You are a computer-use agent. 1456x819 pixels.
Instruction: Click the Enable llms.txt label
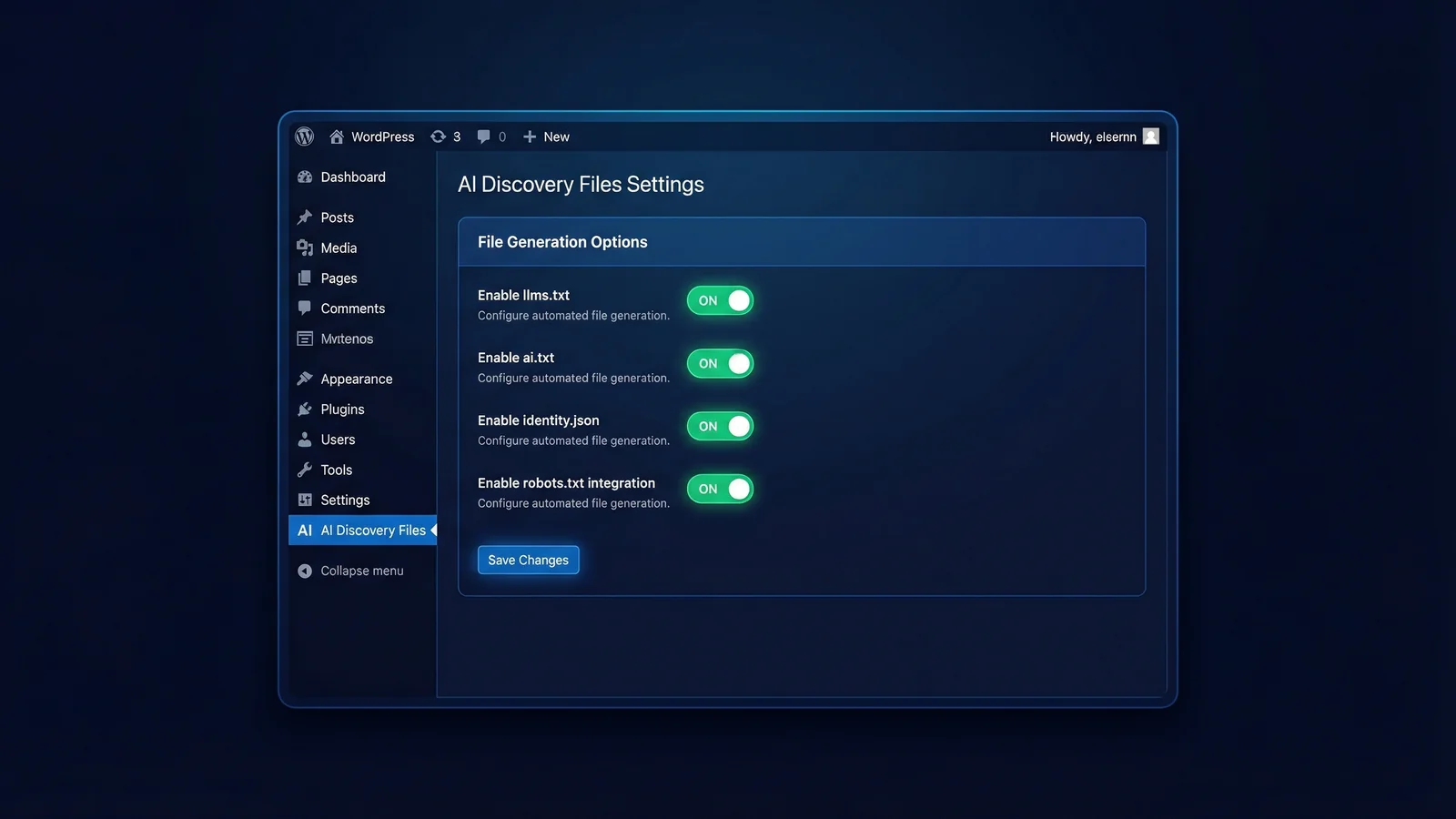[x=523, y=295]
